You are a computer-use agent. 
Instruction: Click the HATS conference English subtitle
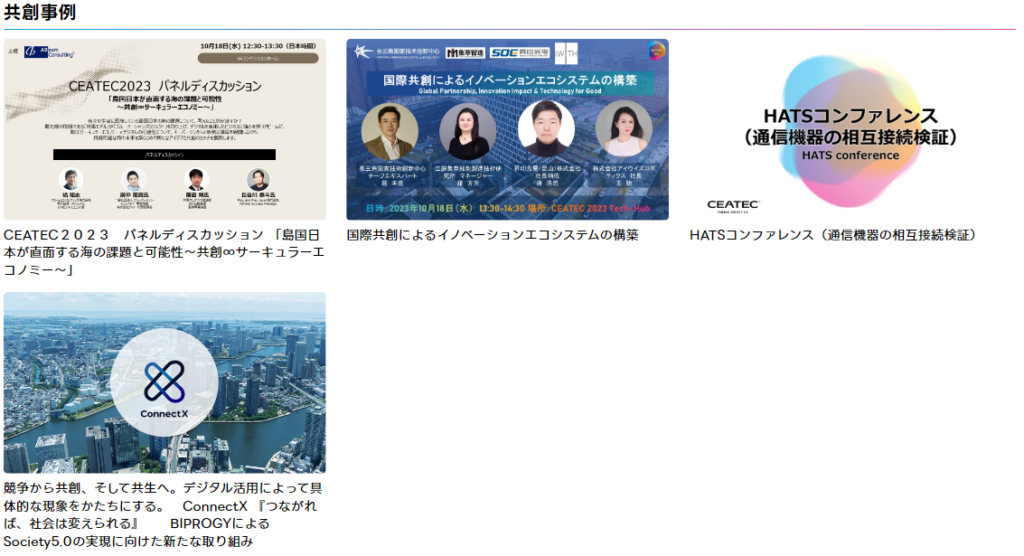click(x=850, y=155)
